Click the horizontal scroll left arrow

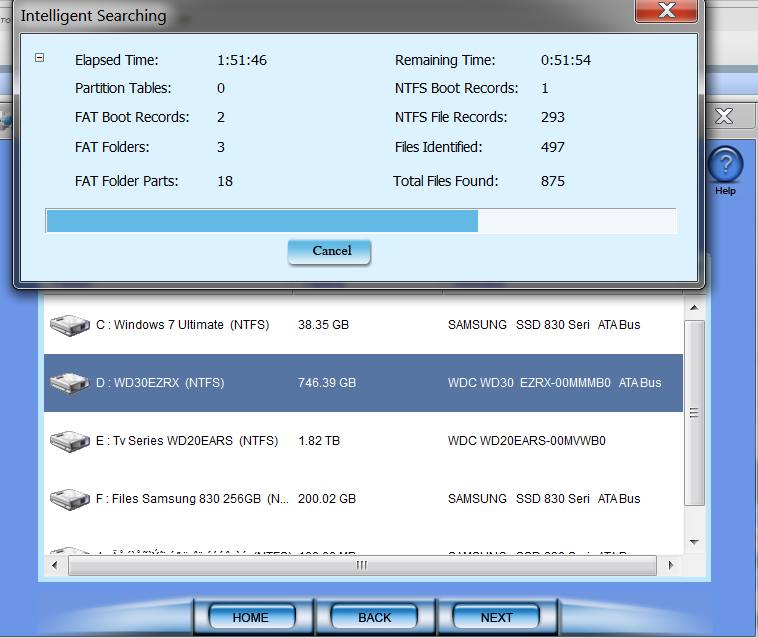[x=54, y=565]
